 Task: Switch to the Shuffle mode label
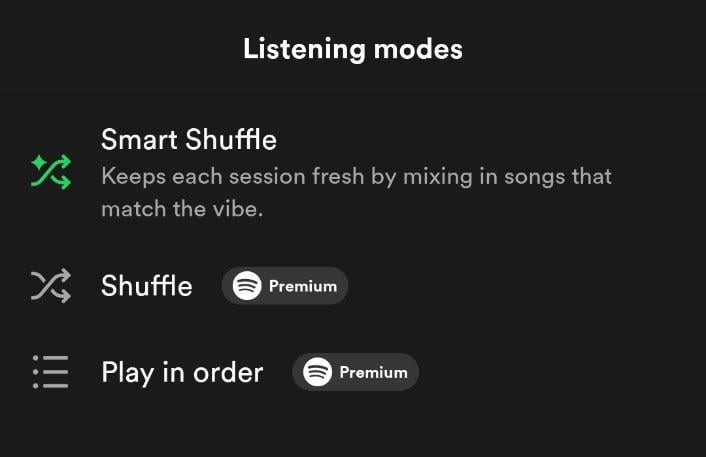coord(146,286)
